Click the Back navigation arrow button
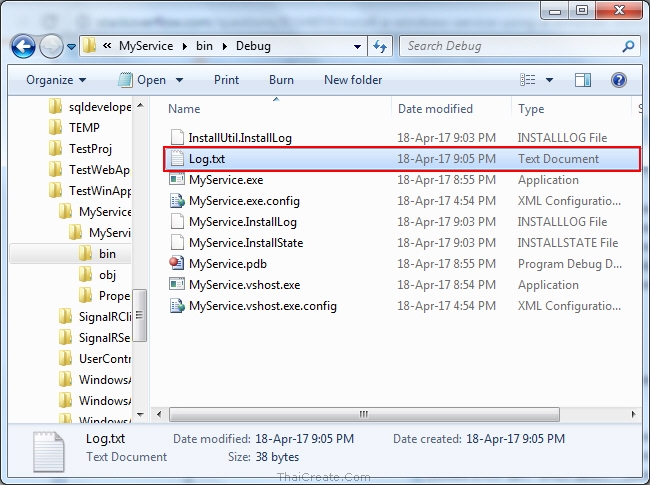650x485 pixels. pos(23,46)
